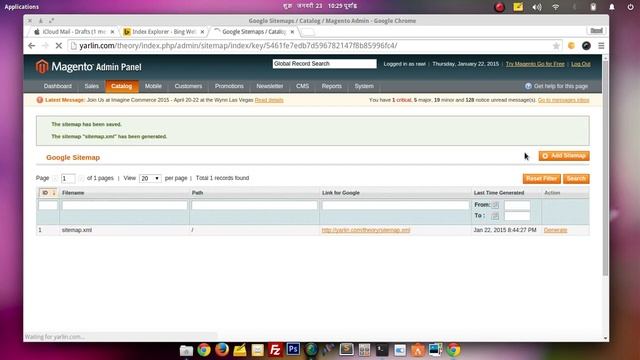Click Generate link for sitemap.xml

click(x=556, y=230)
